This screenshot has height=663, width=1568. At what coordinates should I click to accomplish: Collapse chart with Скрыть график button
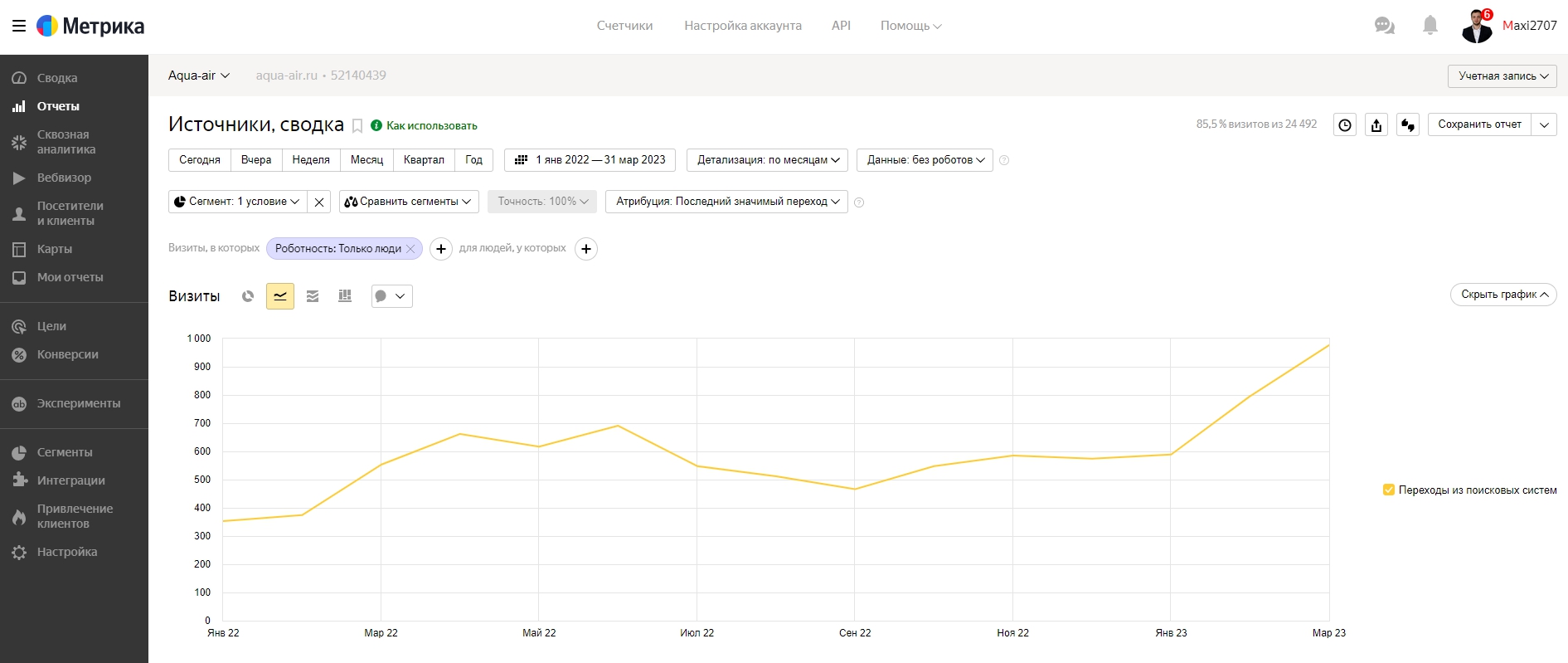pyautogui.click(x=1503, y=295)
